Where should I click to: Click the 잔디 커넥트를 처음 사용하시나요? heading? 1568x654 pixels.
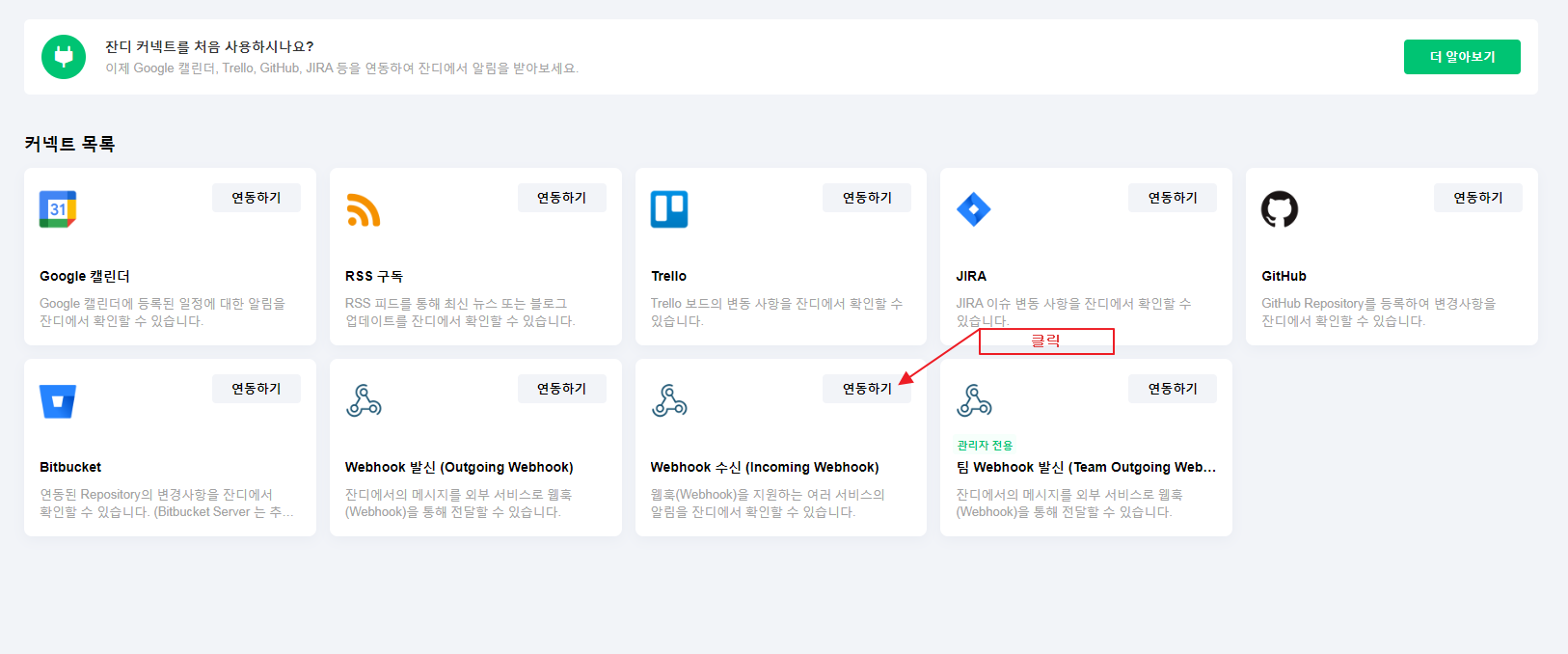click(209, 46)
